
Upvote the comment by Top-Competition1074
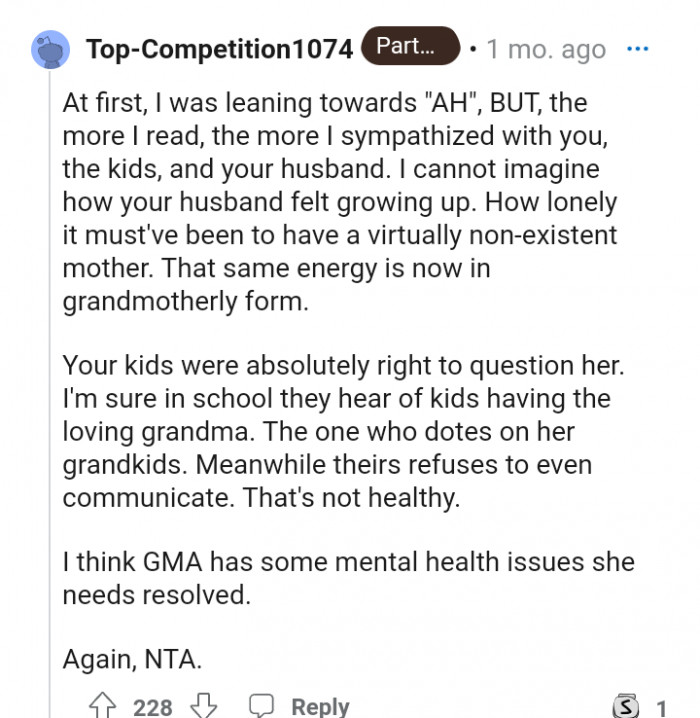(103, 706)
